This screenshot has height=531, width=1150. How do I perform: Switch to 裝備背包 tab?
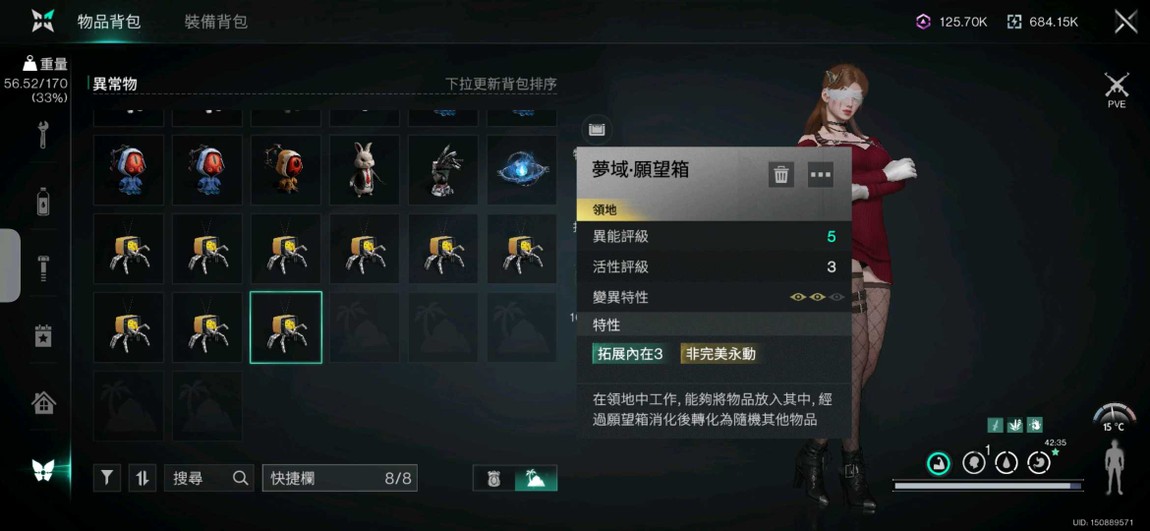216,21
